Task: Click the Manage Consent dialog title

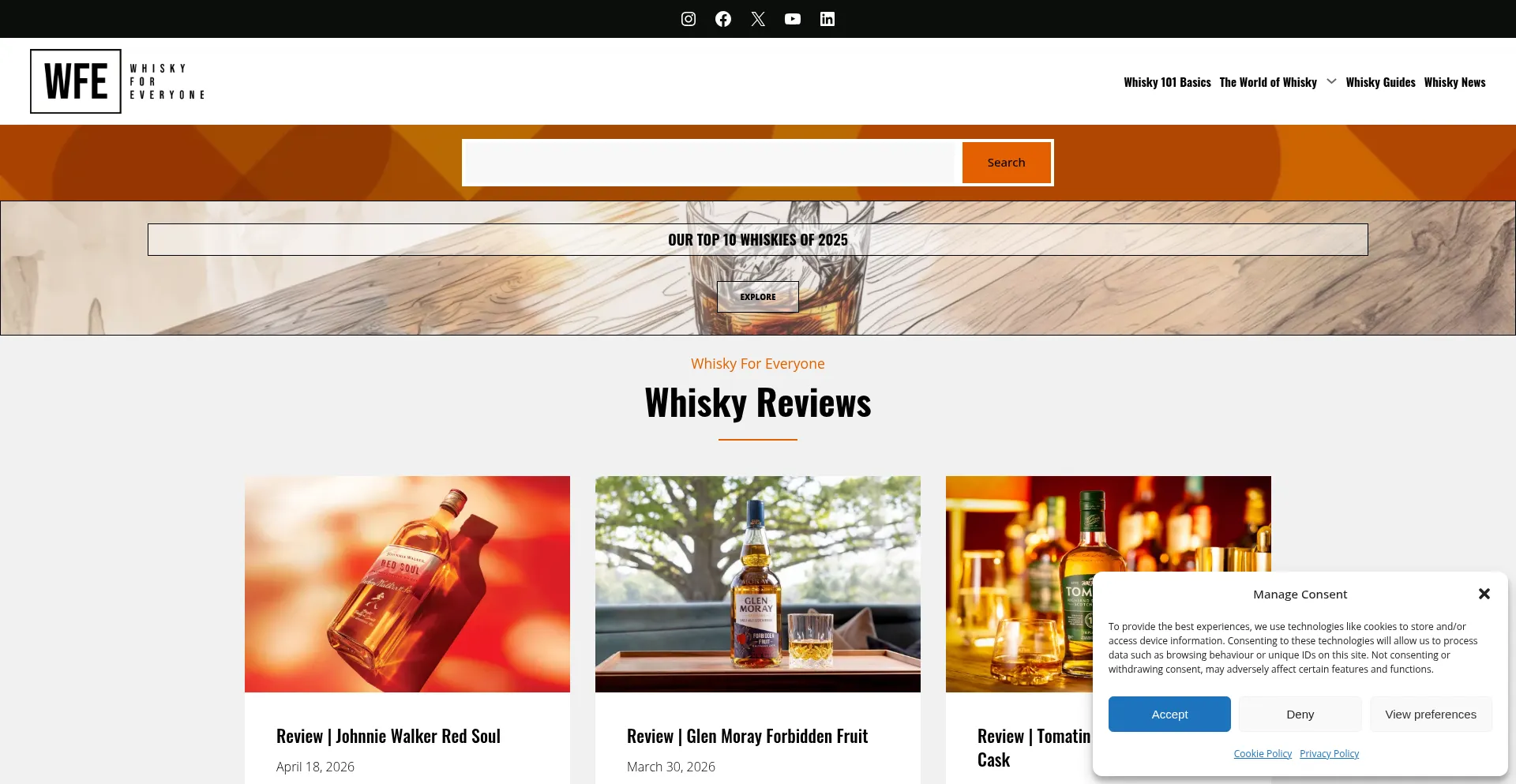Action: [1300, 595]
